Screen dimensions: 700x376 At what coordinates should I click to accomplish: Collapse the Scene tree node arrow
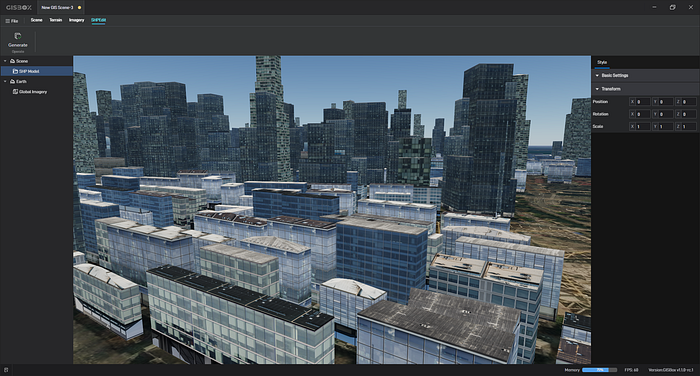pyautogui.click(x=5, y=61)
